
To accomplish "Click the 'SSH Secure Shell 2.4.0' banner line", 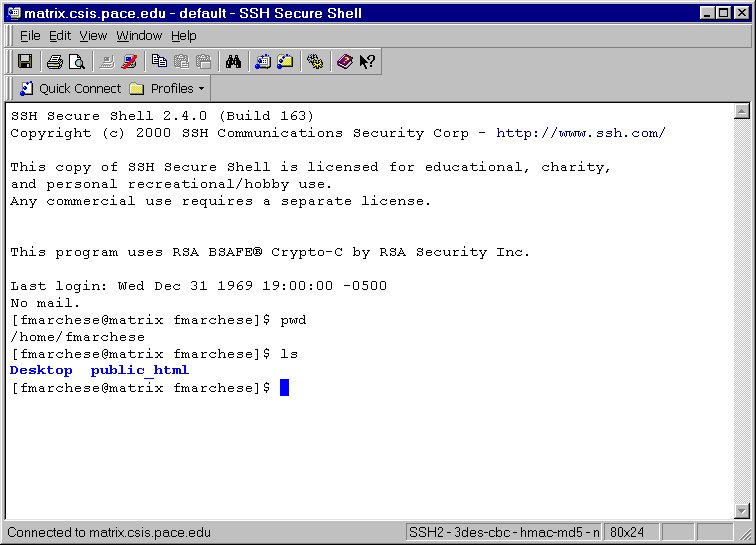I will [162, 116].
